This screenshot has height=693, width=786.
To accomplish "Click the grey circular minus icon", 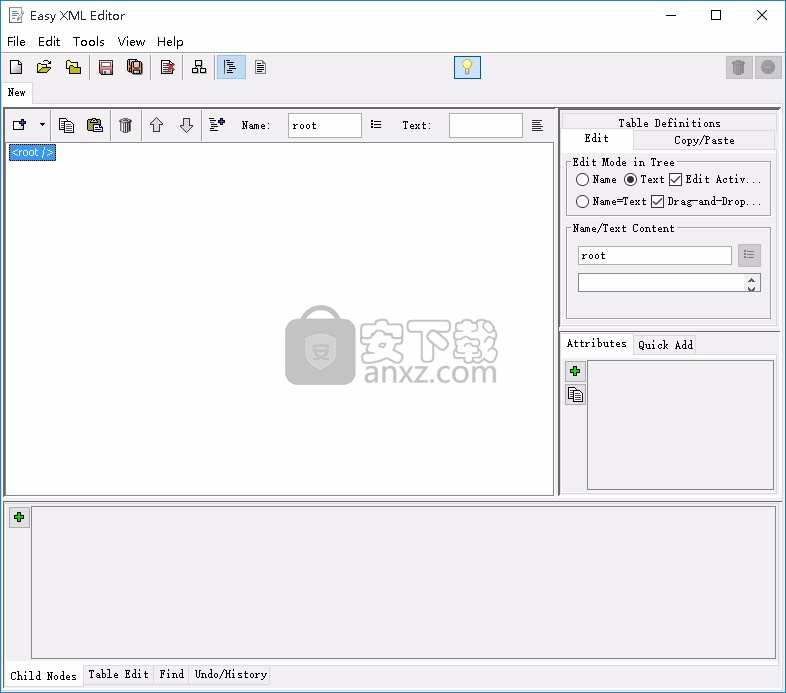I will click(x=767, y=67).
